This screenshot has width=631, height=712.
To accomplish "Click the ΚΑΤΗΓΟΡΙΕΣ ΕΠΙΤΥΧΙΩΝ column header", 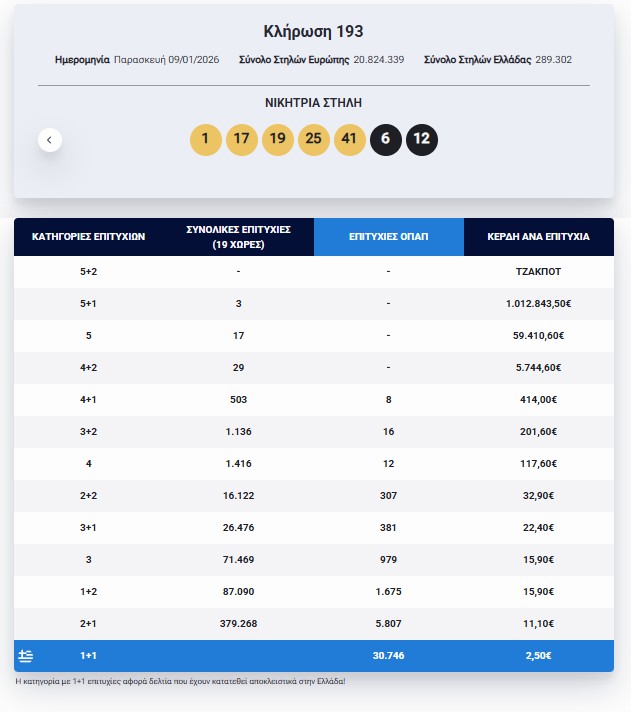I will click(89, 237).
